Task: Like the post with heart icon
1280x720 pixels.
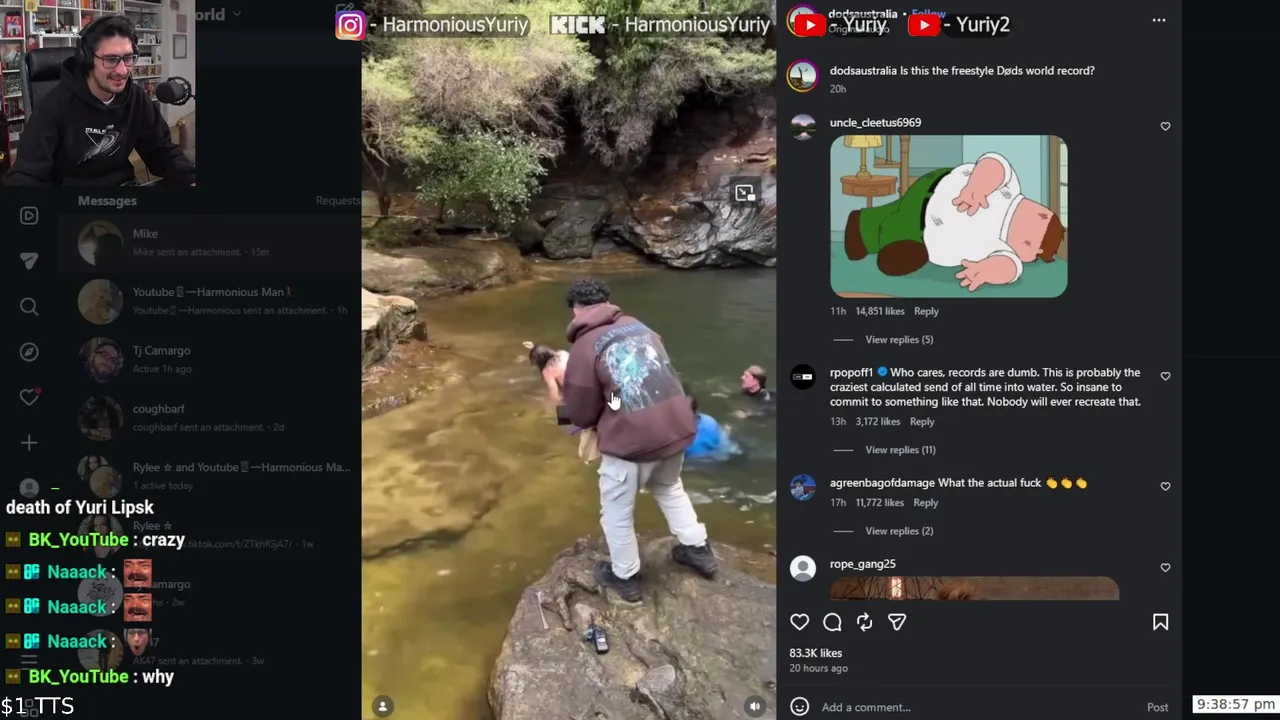Action: 799,622
